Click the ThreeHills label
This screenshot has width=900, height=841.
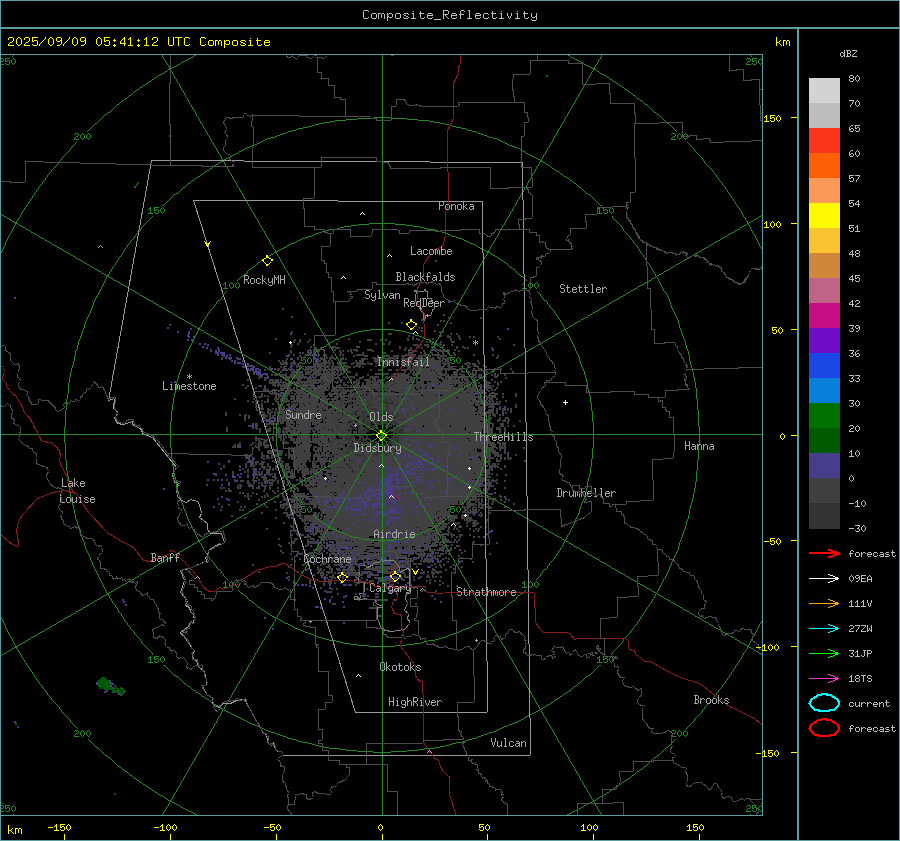[503, 437]
